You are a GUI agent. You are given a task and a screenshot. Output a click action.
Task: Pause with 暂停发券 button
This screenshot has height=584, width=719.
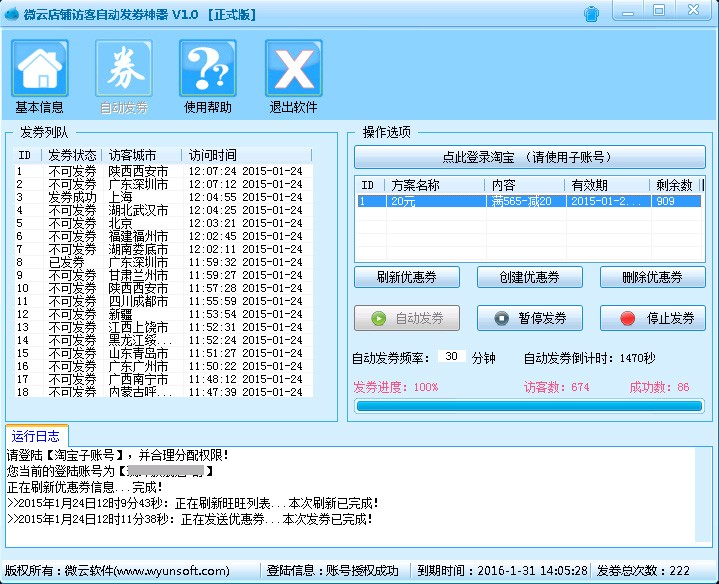tap(530, 318)
